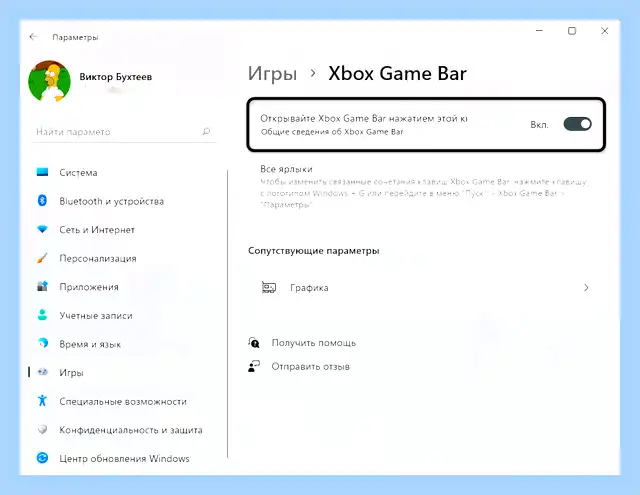Go to Сеть и Интернет
The width and height of the screenshot is (640, 495).
[x=97, y=230]
